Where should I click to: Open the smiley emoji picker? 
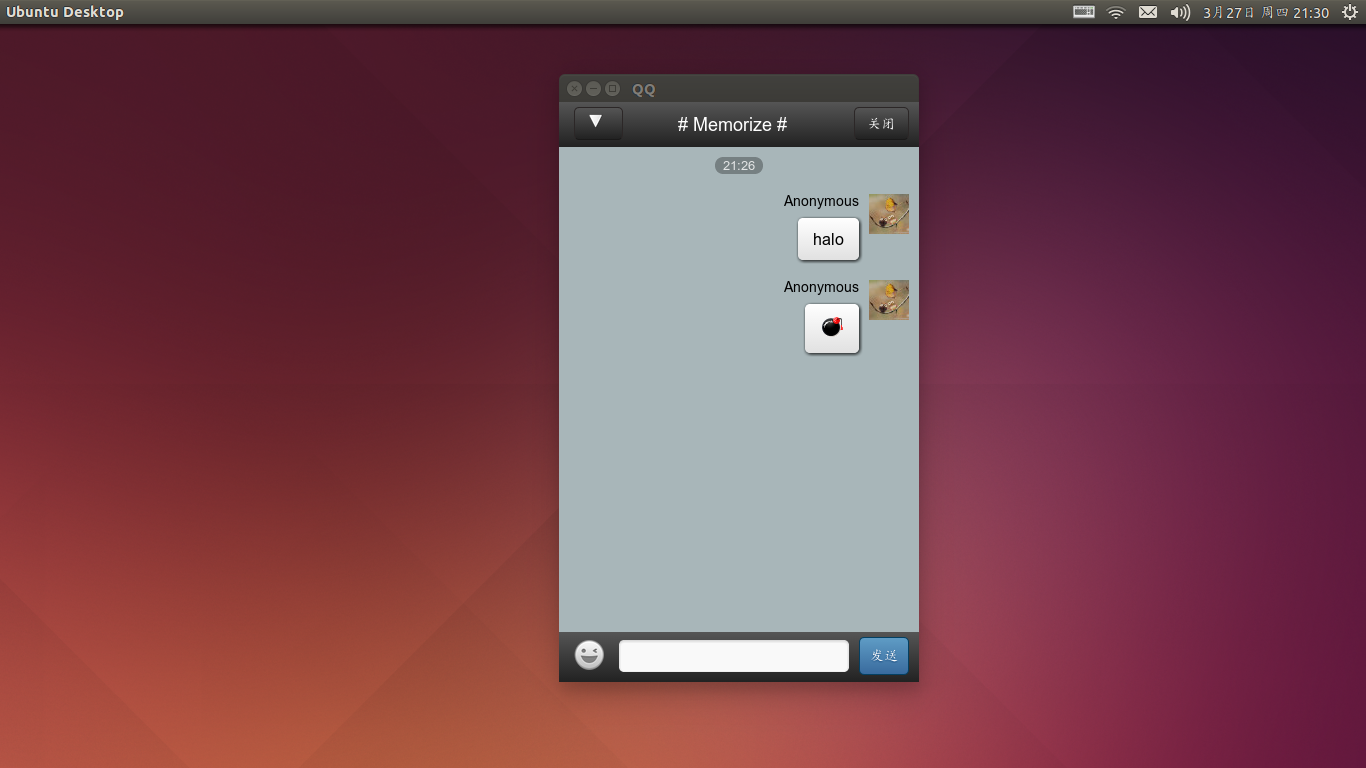click(x=589, y=656)
